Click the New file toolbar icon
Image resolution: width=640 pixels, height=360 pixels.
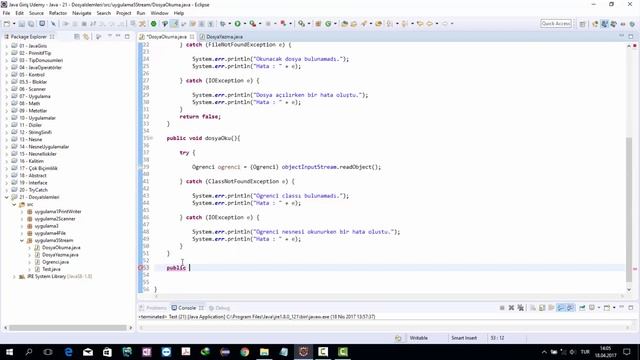[7, 24]
